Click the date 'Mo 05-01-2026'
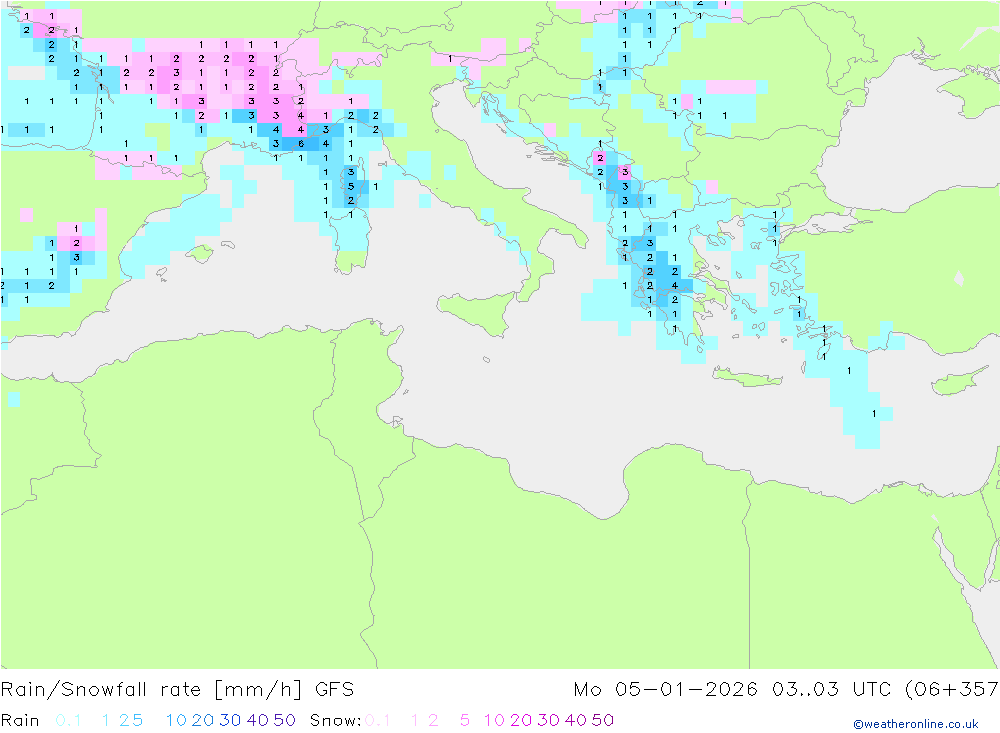The image size is (1000, 733). 665,690
